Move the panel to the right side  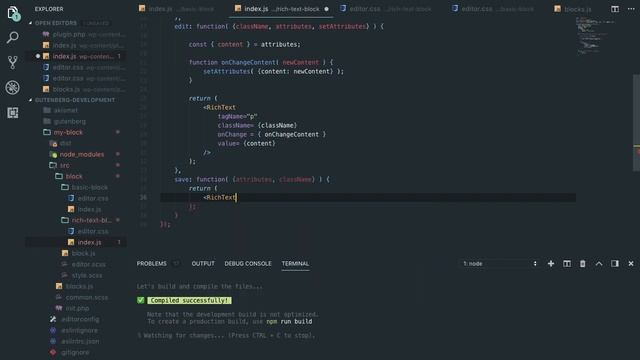point(615,264)
